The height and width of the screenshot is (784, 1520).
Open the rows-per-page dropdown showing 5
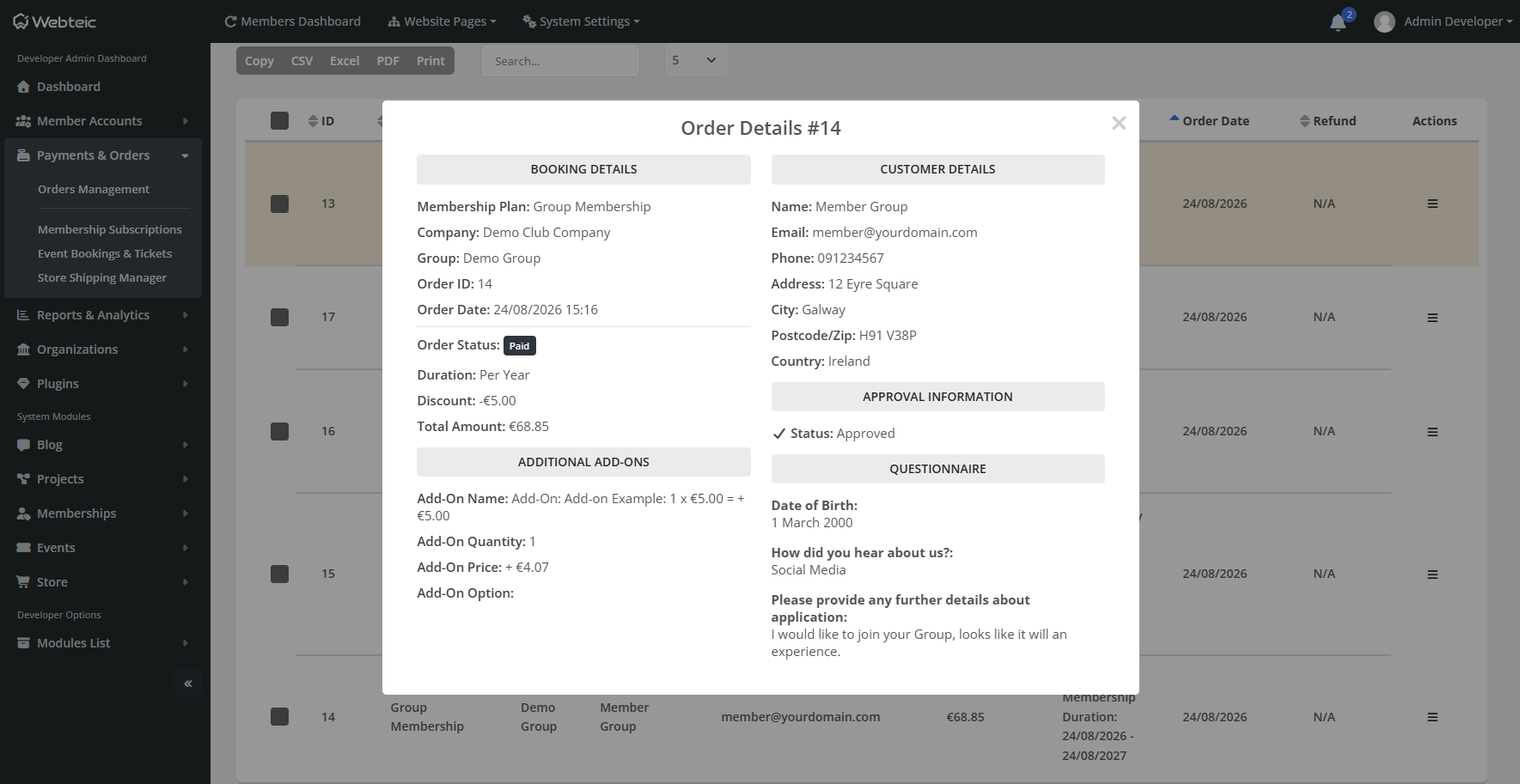(696, 60)
